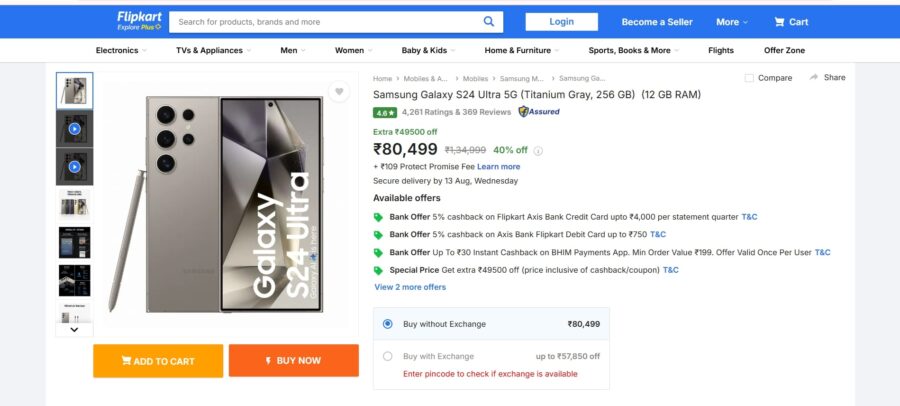The image size is (900, 406).
Task: Click the search magnifier icon
Action: [x=488, y=21]
